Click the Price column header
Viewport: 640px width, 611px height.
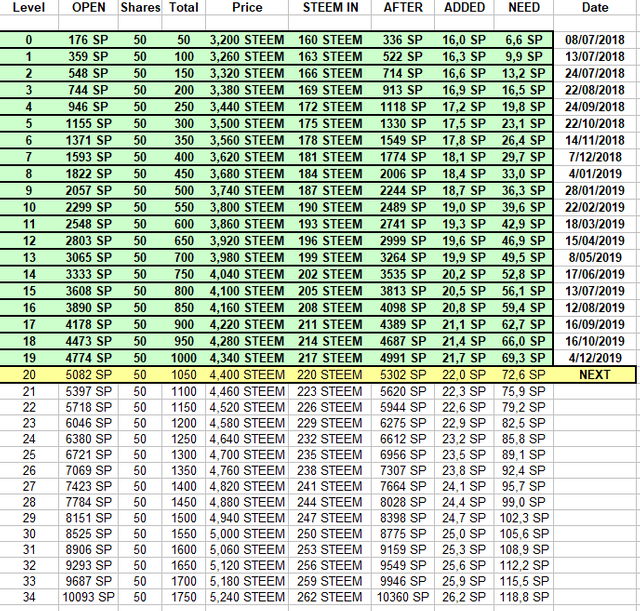point(247,7)
